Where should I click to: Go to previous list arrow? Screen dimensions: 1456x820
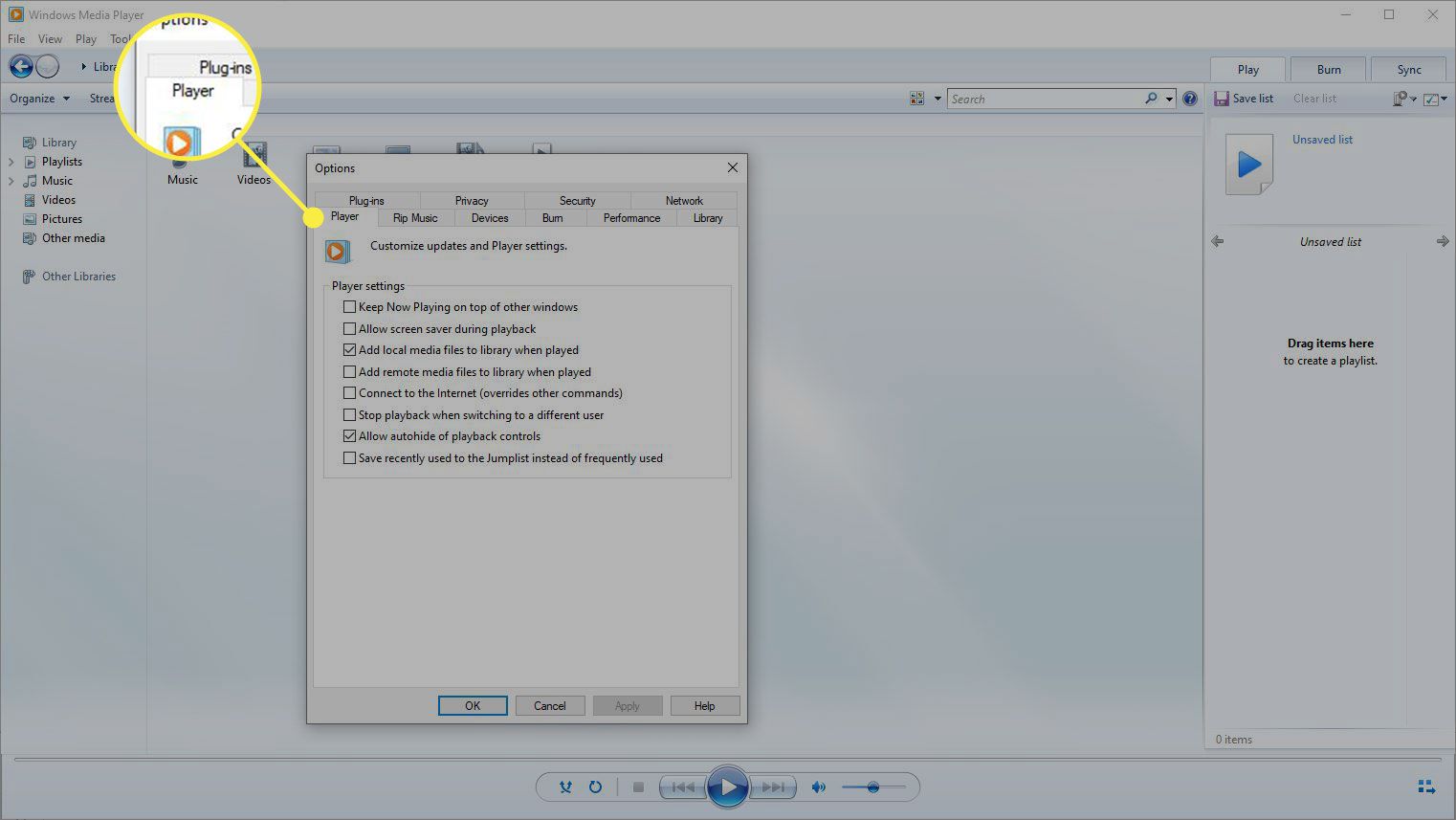click(1217, 241)
